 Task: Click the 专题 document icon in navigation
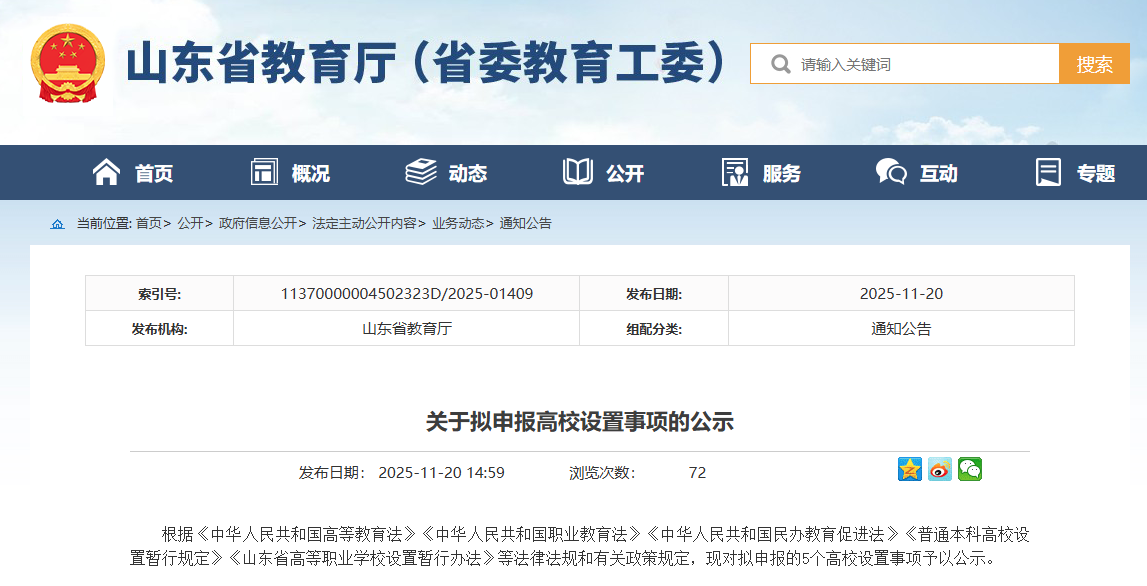pos(1048,172)
